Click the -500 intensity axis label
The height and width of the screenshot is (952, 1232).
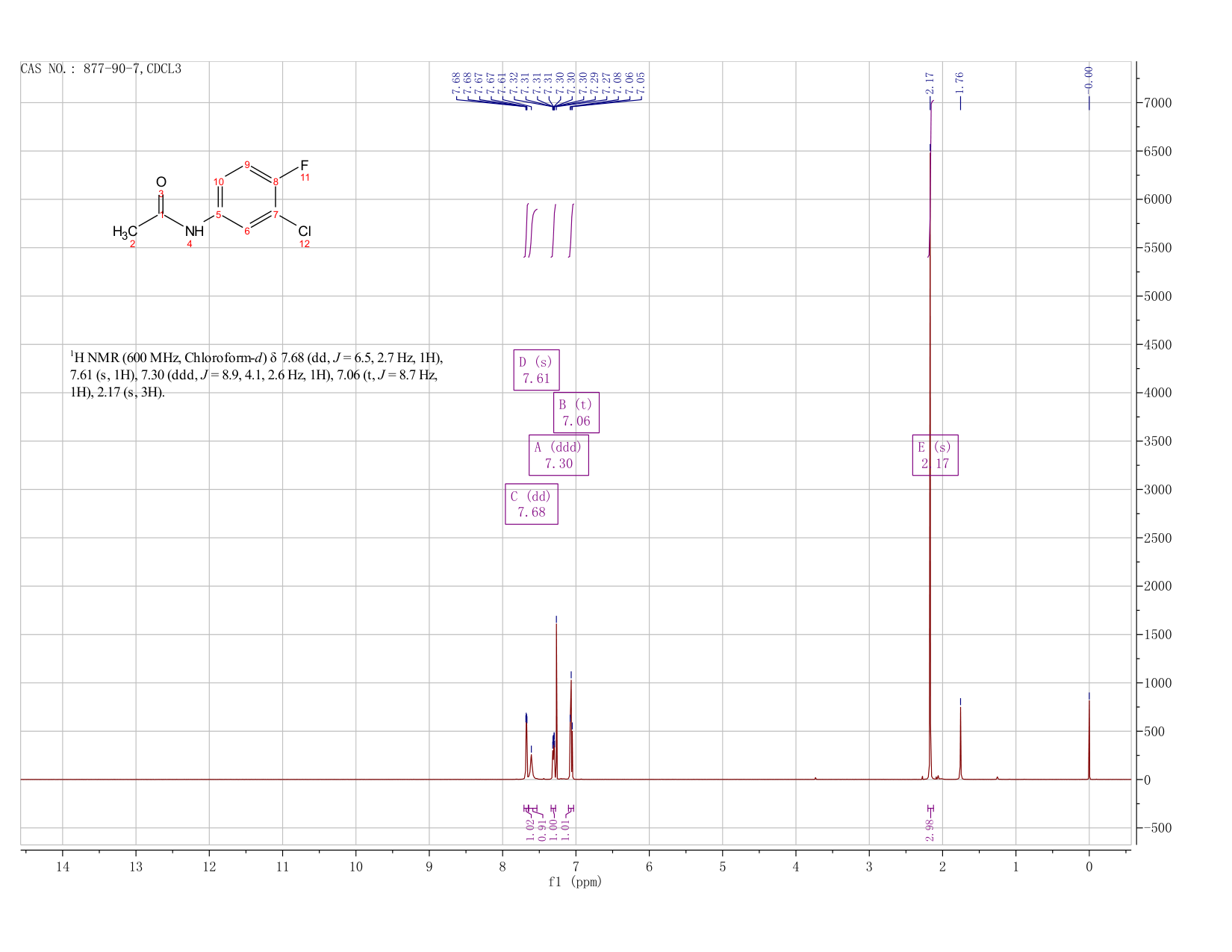point(1157,828)
